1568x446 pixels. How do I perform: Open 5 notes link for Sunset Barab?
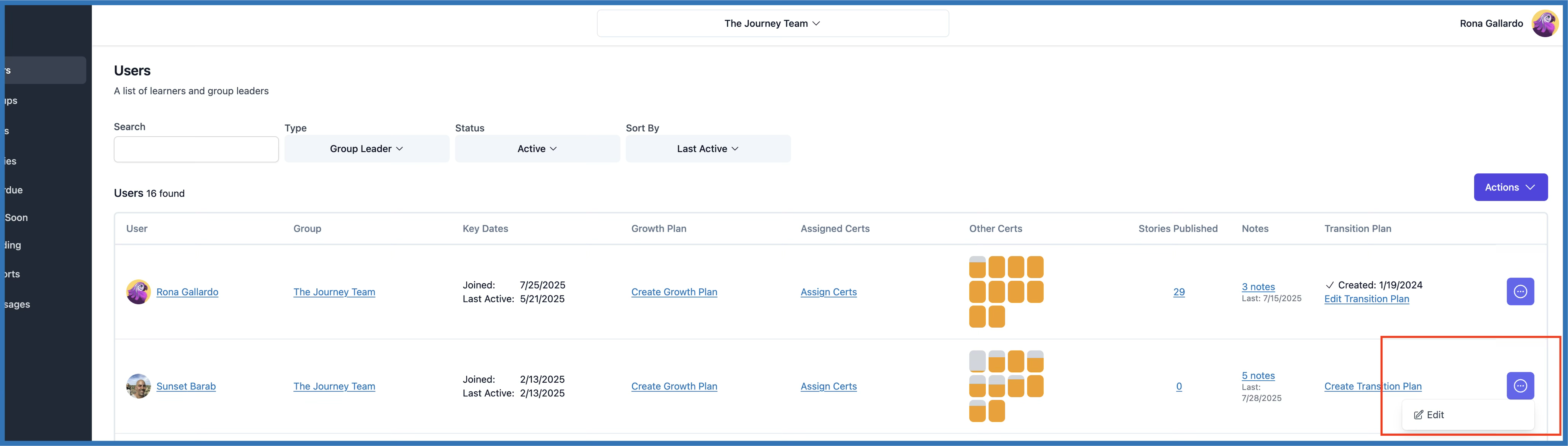[x=1257, y=376]
